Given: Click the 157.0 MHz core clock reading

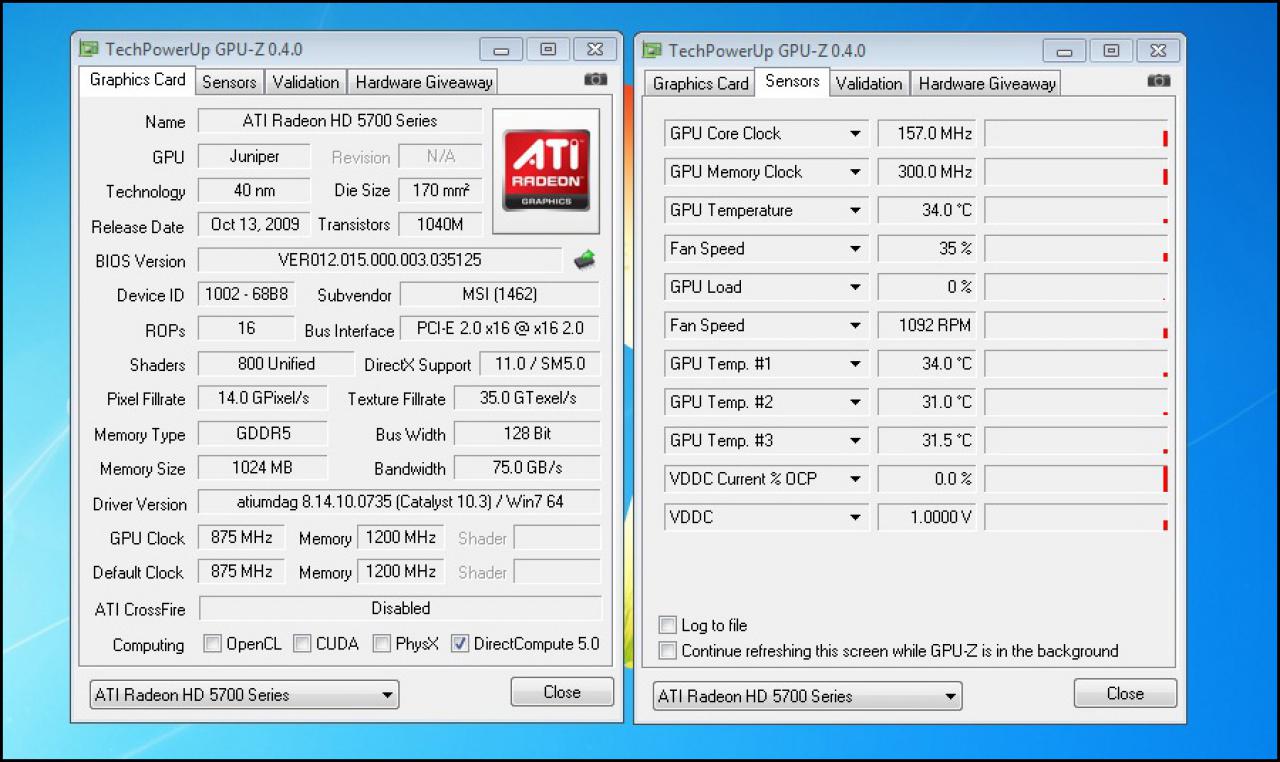Looking at the screenshot, I should coord(925,133).
